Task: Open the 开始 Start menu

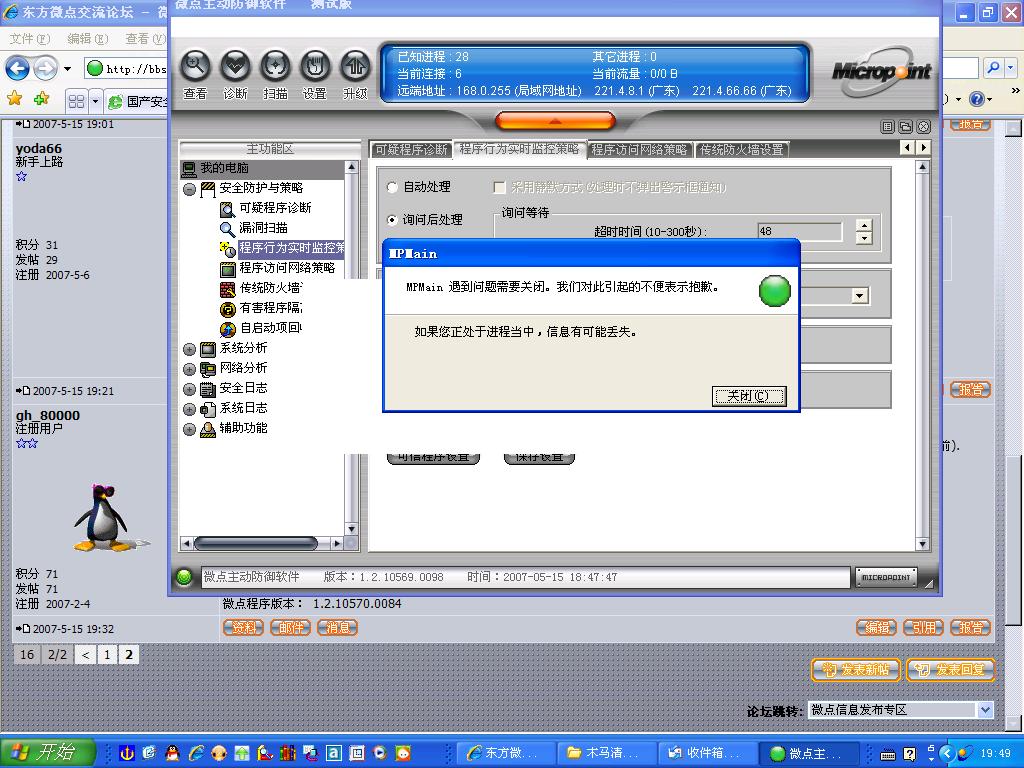Action: point(48,752)
